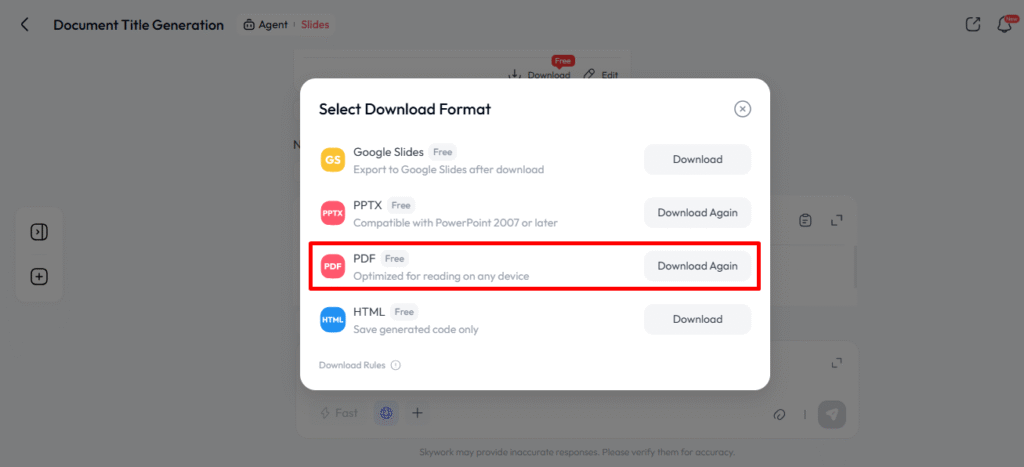The height and width of the screenshot is (467, 1024).
Task: Open the notifications bell
Action: click(1004, 25)
